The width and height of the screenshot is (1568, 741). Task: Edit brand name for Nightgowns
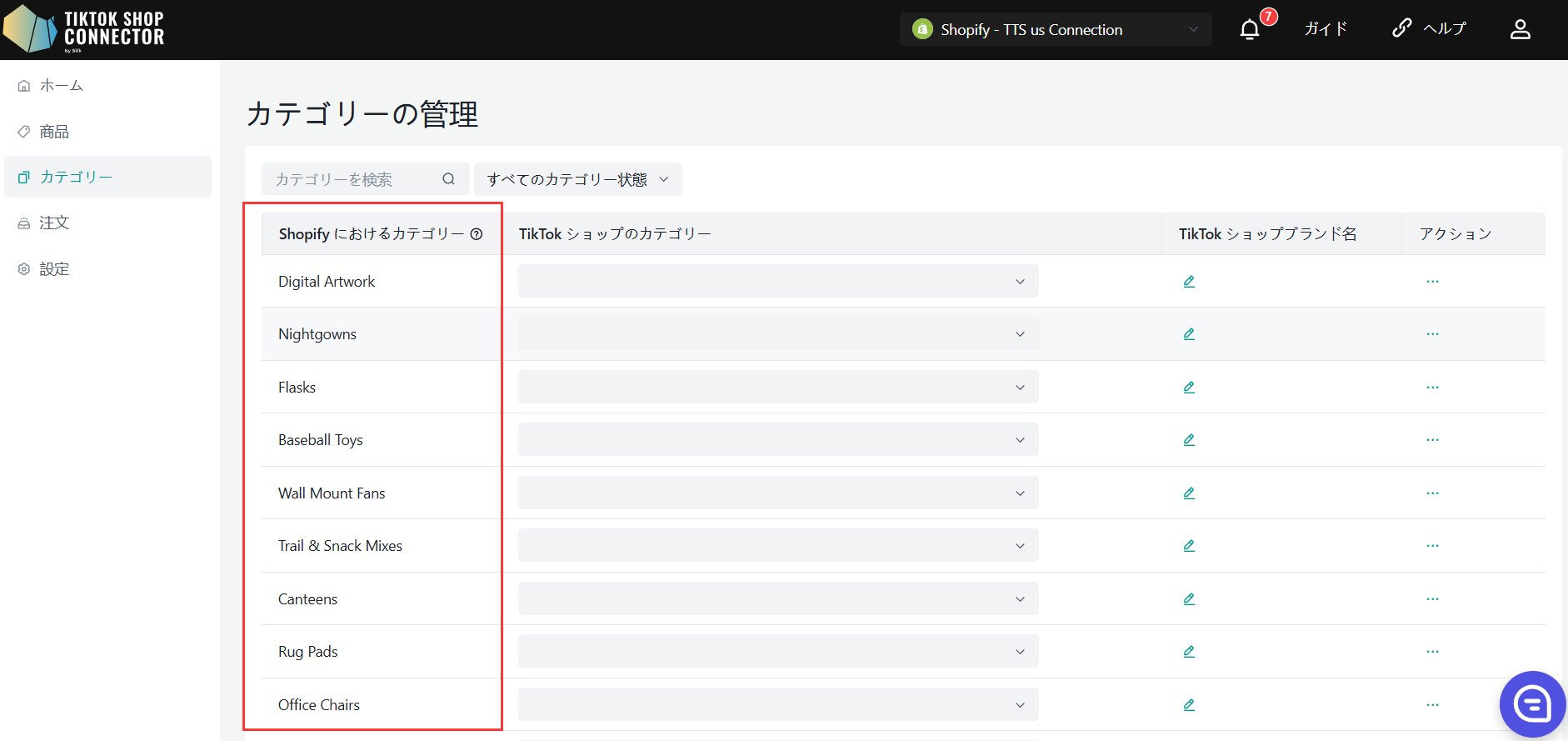[x=1189, y=334]
